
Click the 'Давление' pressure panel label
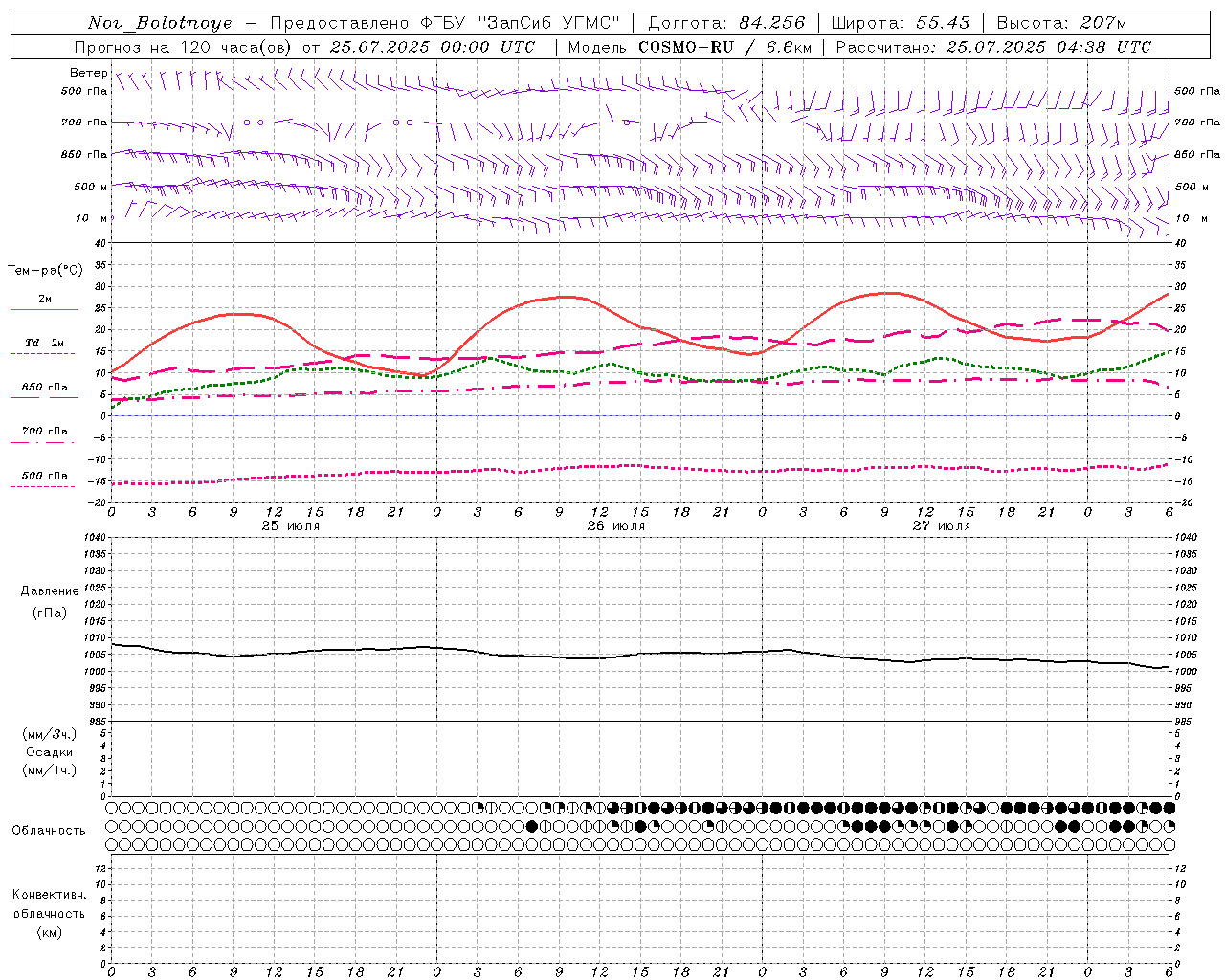coord(50,591)
